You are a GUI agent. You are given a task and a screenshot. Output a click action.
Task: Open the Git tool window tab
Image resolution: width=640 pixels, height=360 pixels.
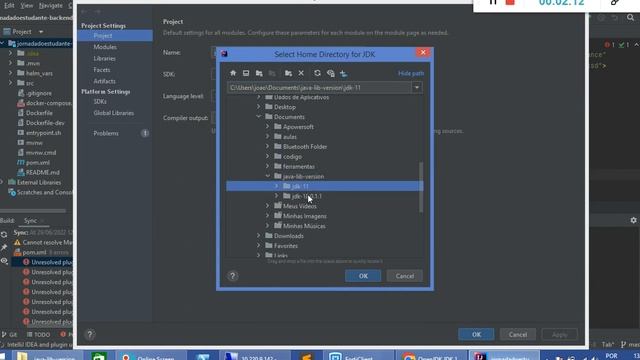[10, 335]
